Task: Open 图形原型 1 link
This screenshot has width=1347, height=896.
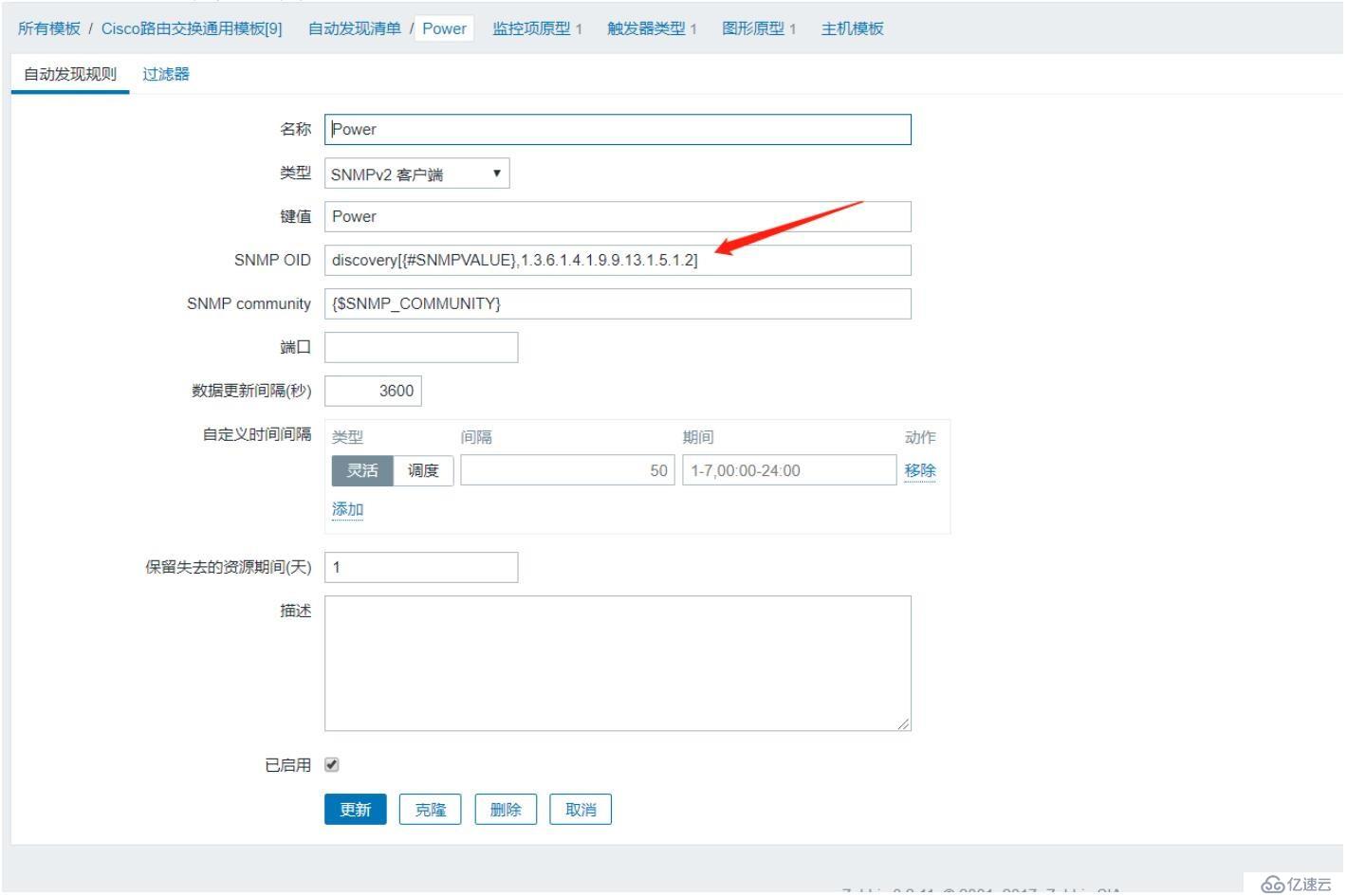Action: point(759,28)
